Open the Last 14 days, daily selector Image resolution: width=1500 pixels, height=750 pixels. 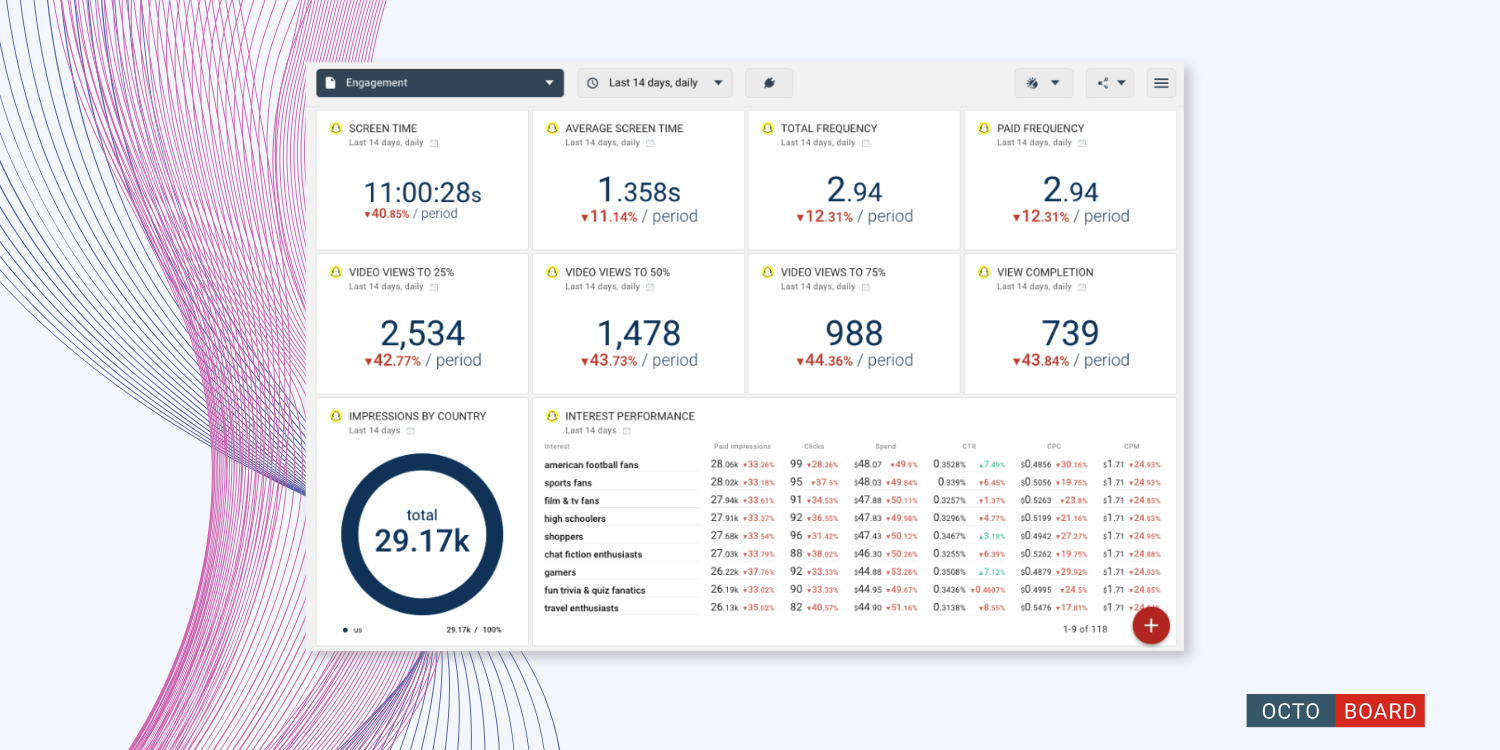click(655, 83)
